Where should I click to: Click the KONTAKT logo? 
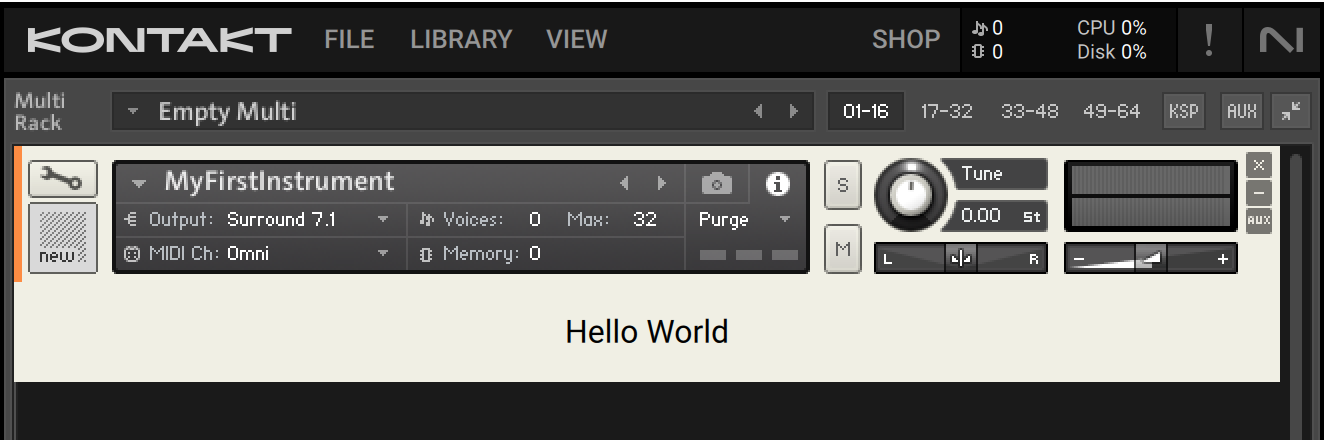pyautogui.click(x=160, y=40)
